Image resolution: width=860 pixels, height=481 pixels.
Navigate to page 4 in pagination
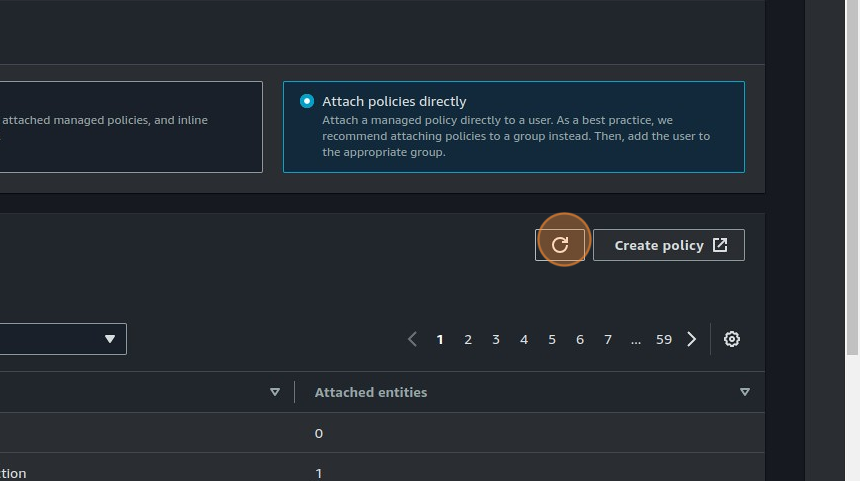pos(524,339)
